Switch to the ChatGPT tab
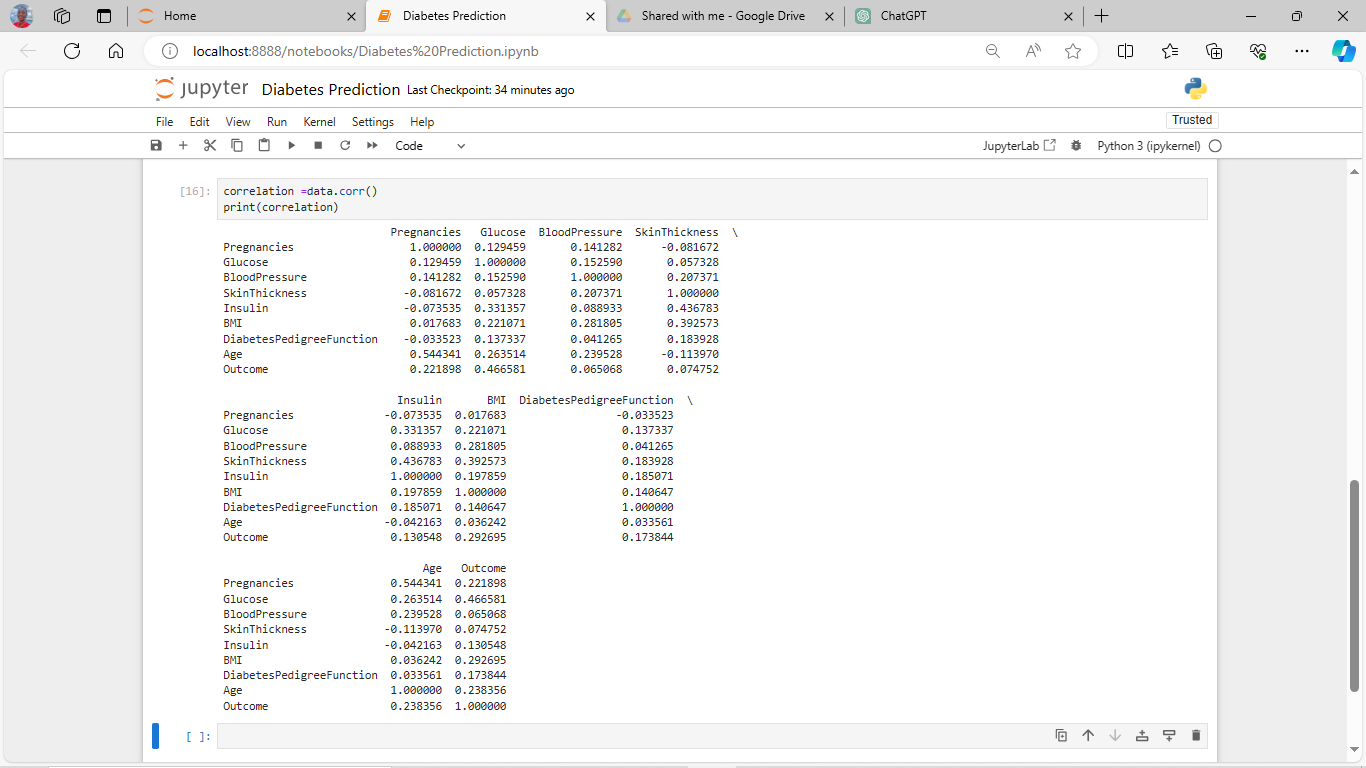The height and width of the screenshot is (768, 1366). pyautogui.click(x=964, y=16)
